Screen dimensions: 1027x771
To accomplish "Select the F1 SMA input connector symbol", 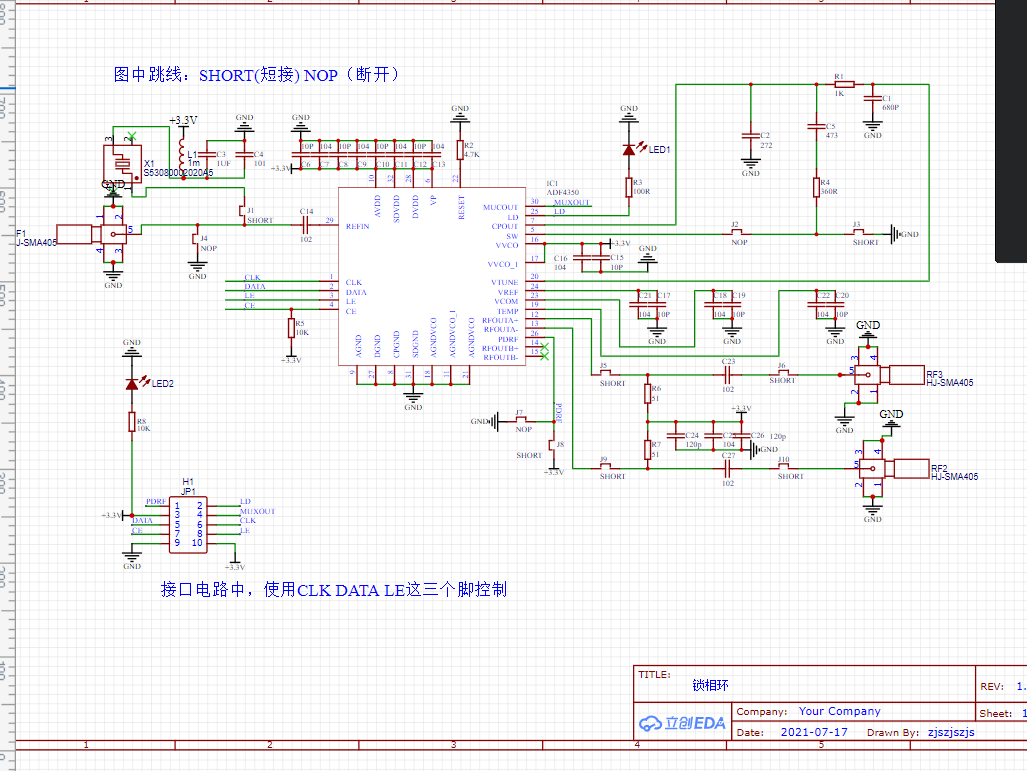I will pyautogui.click(x=92, y=233).
